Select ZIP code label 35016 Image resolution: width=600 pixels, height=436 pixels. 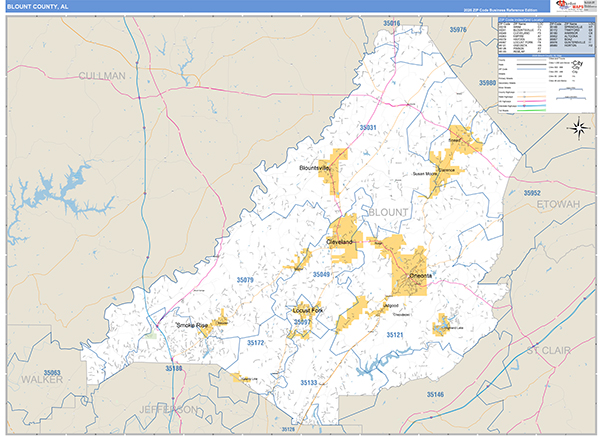point(391,23)
